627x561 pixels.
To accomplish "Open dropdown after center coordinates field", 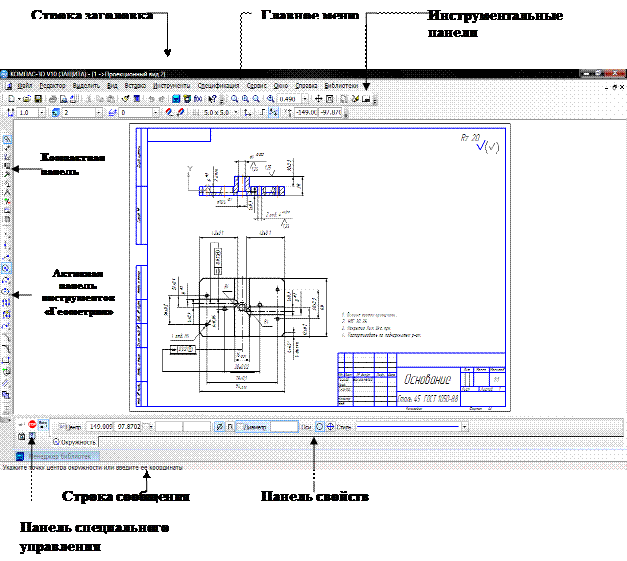I will coord(150,427).
